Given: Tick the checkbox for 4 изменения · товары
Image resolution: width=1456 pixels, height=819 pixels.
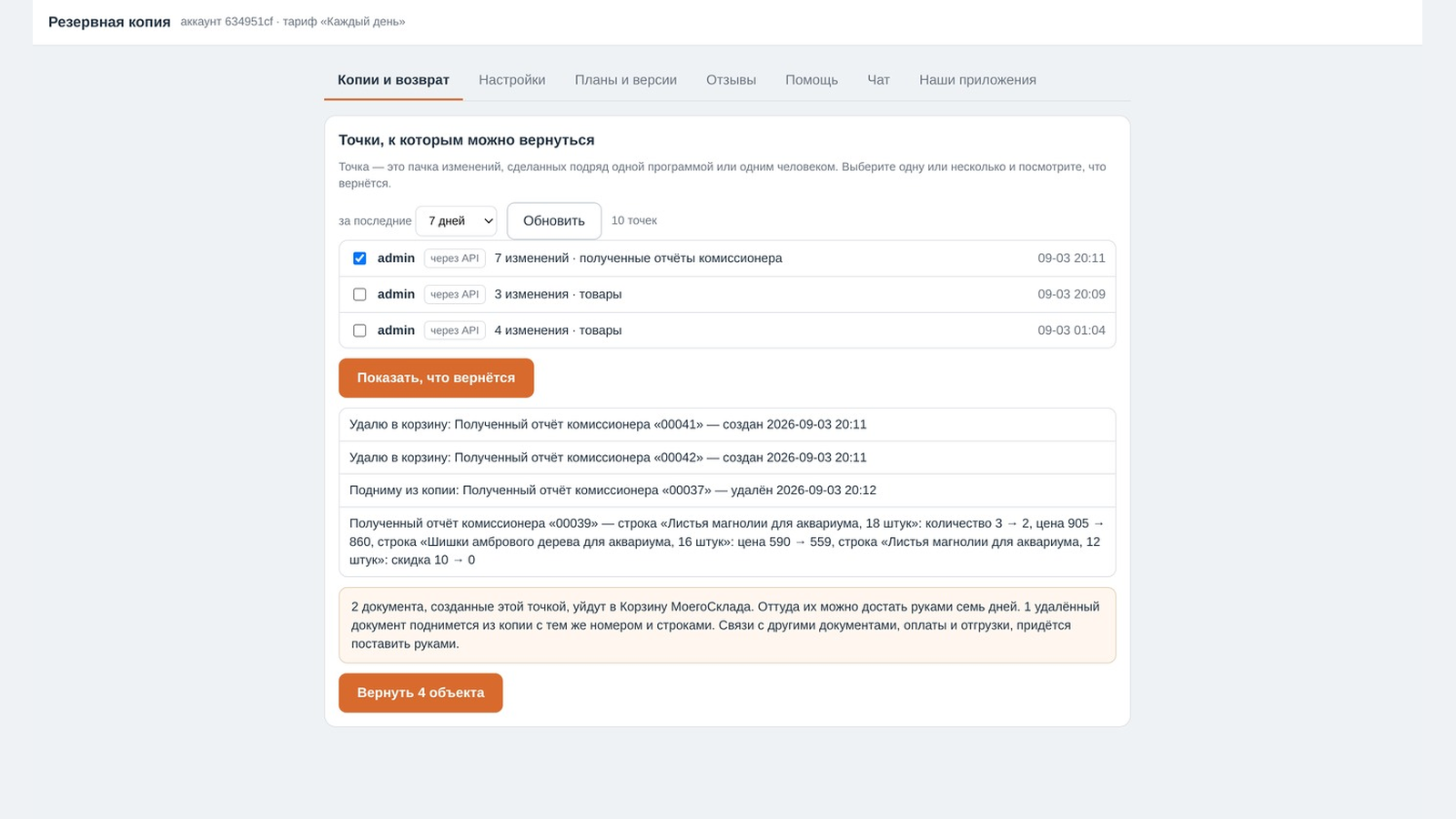Looking at the screenshot, I should click(359, 330).
